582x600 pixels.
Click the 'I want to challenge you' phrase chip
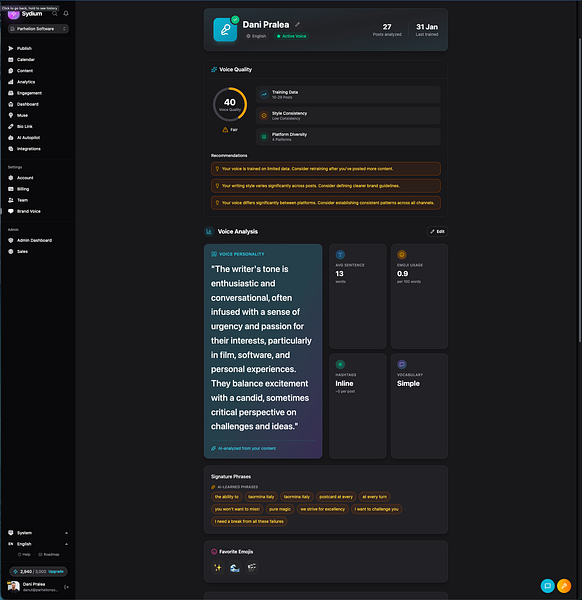pos(377,509)
